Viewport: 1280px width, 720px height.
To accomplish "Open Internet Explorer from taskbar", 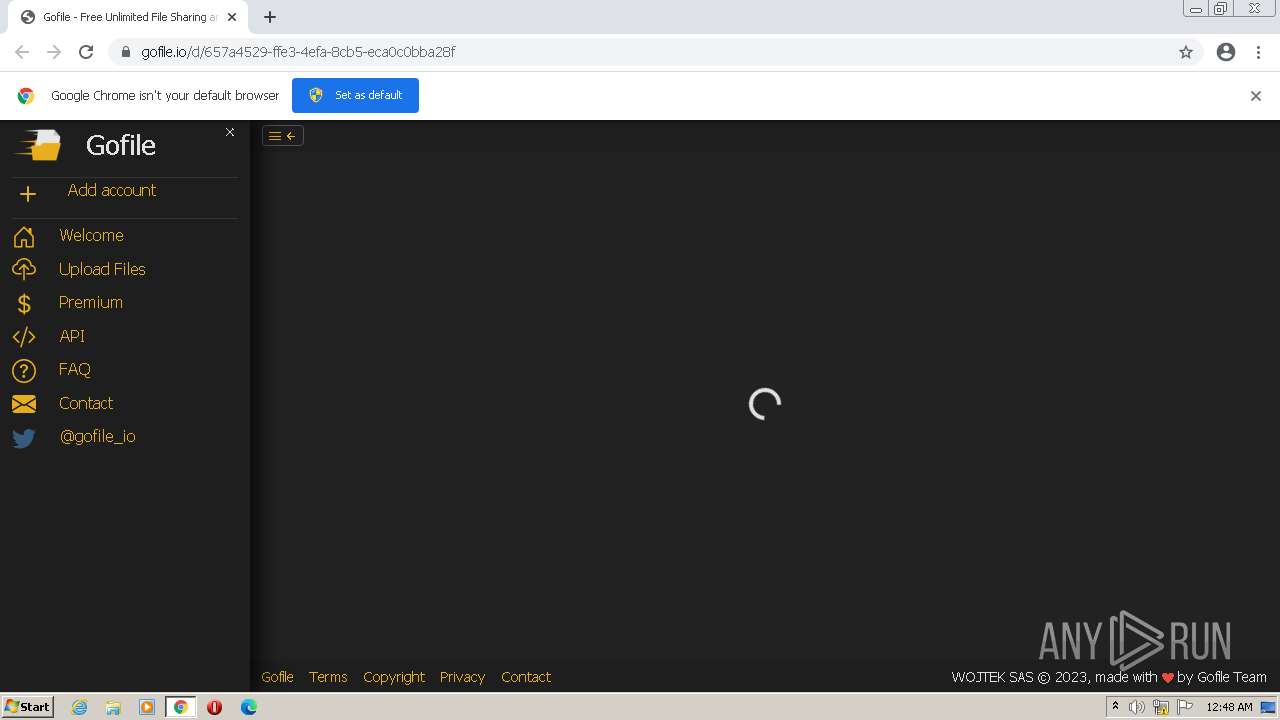I will (x=80, y=707).
